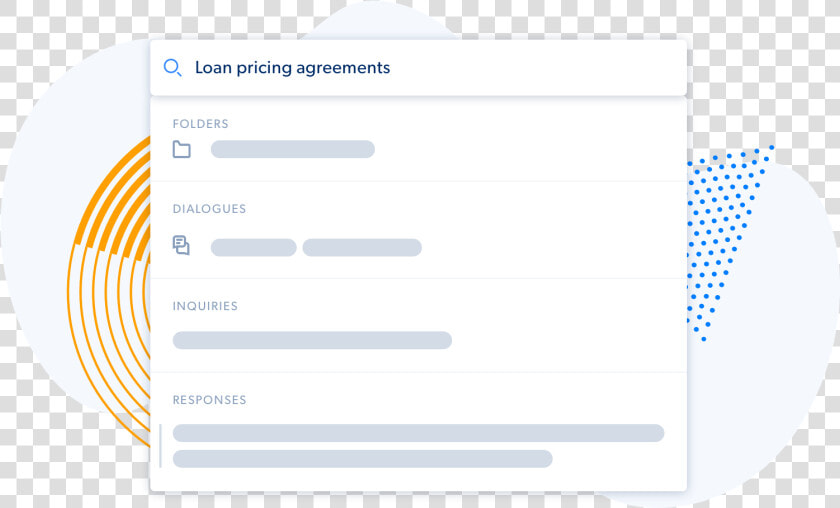Open the inquiry result placeholder bar
The height and width of the screenshot is (508, 840).
(312, 340)
